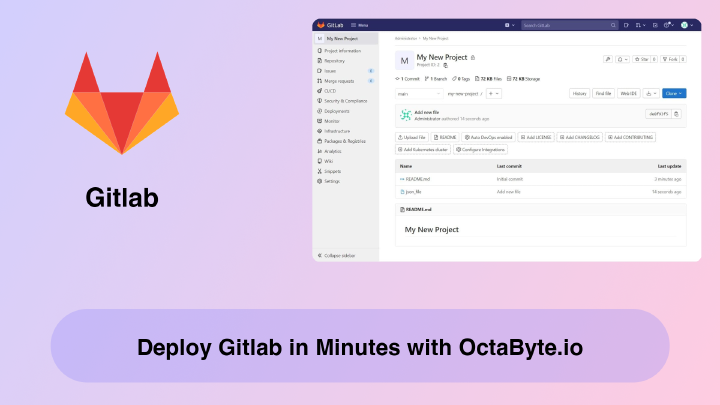Click the Infrastructure sidebar icon
Screen dimensions: 720x405
pyautogui.click(x=320, y=131)
